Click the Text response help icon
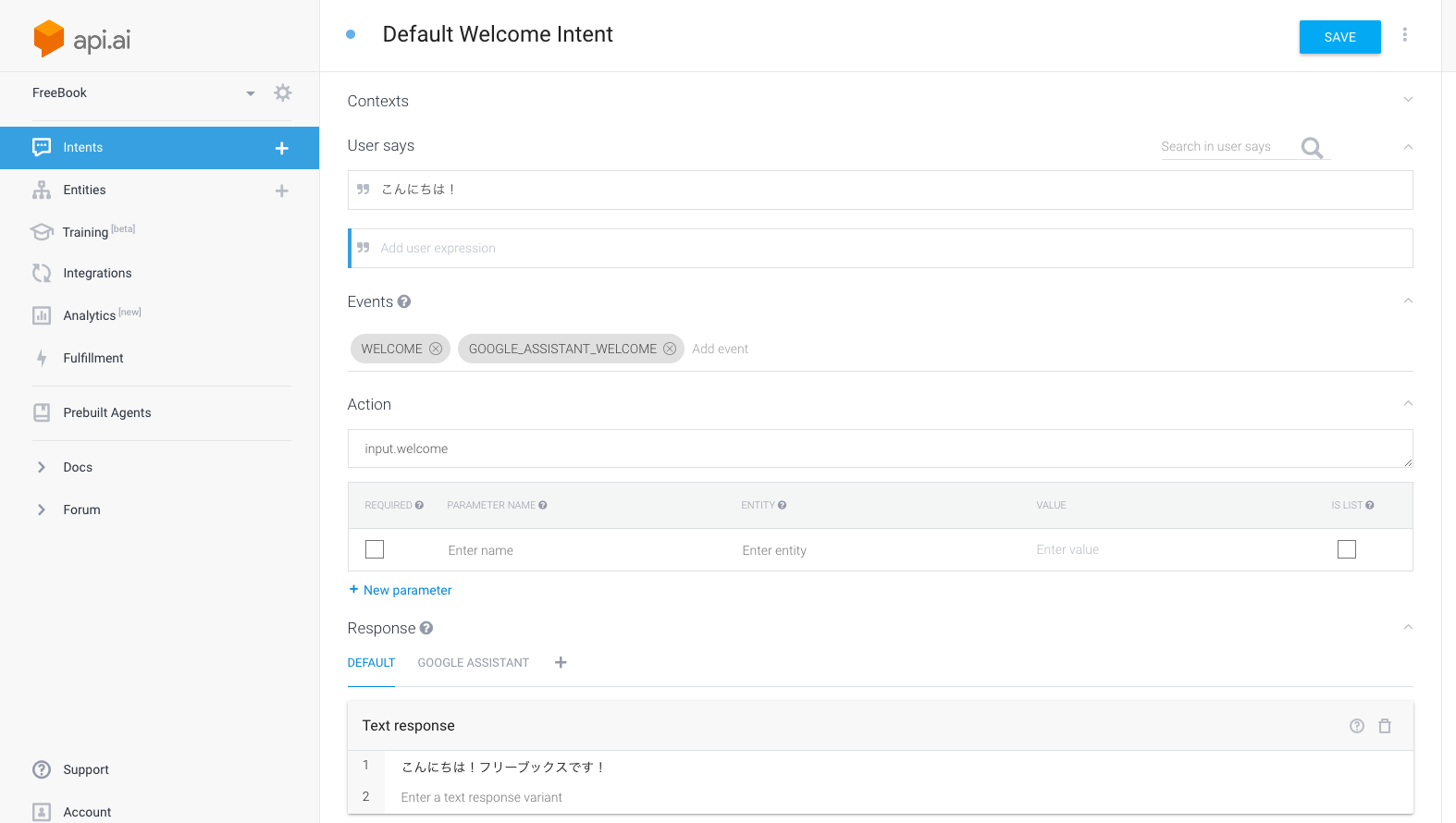Viewport: 1456px width, 823px height. pyautogui.click(x=1357, y=726)
